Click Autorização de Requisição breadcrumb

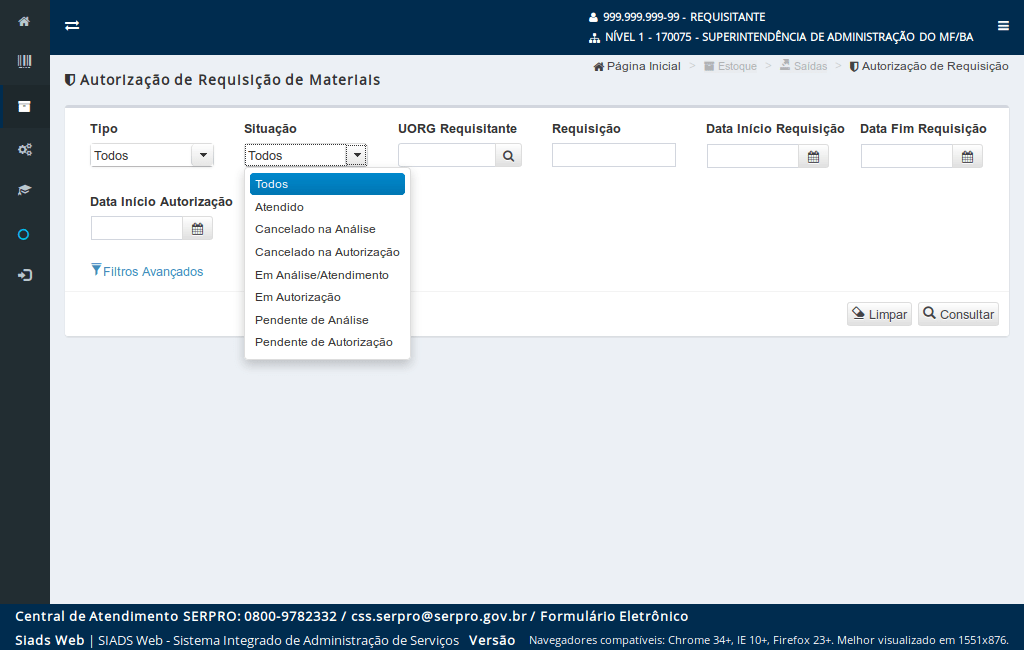[x=929, y=66]
